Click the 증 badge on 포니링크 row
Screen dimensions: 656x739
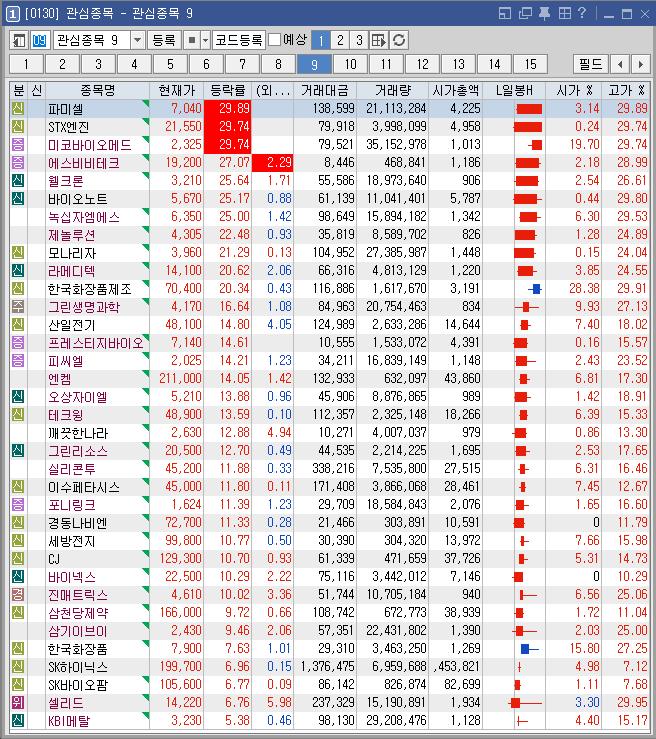(17, 505)
